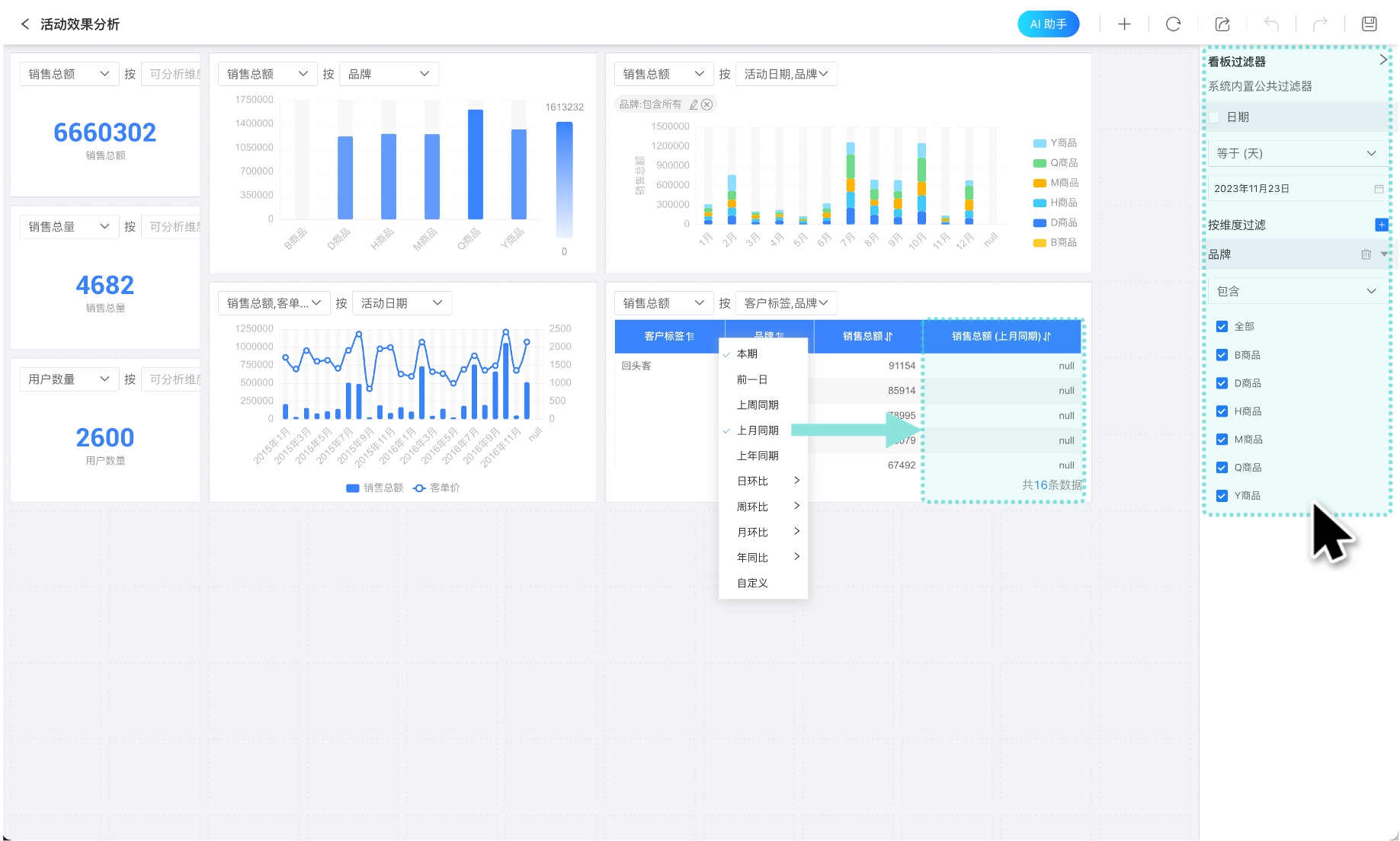Enable the 日期 filter checkbox

(x=1214, y=117)
